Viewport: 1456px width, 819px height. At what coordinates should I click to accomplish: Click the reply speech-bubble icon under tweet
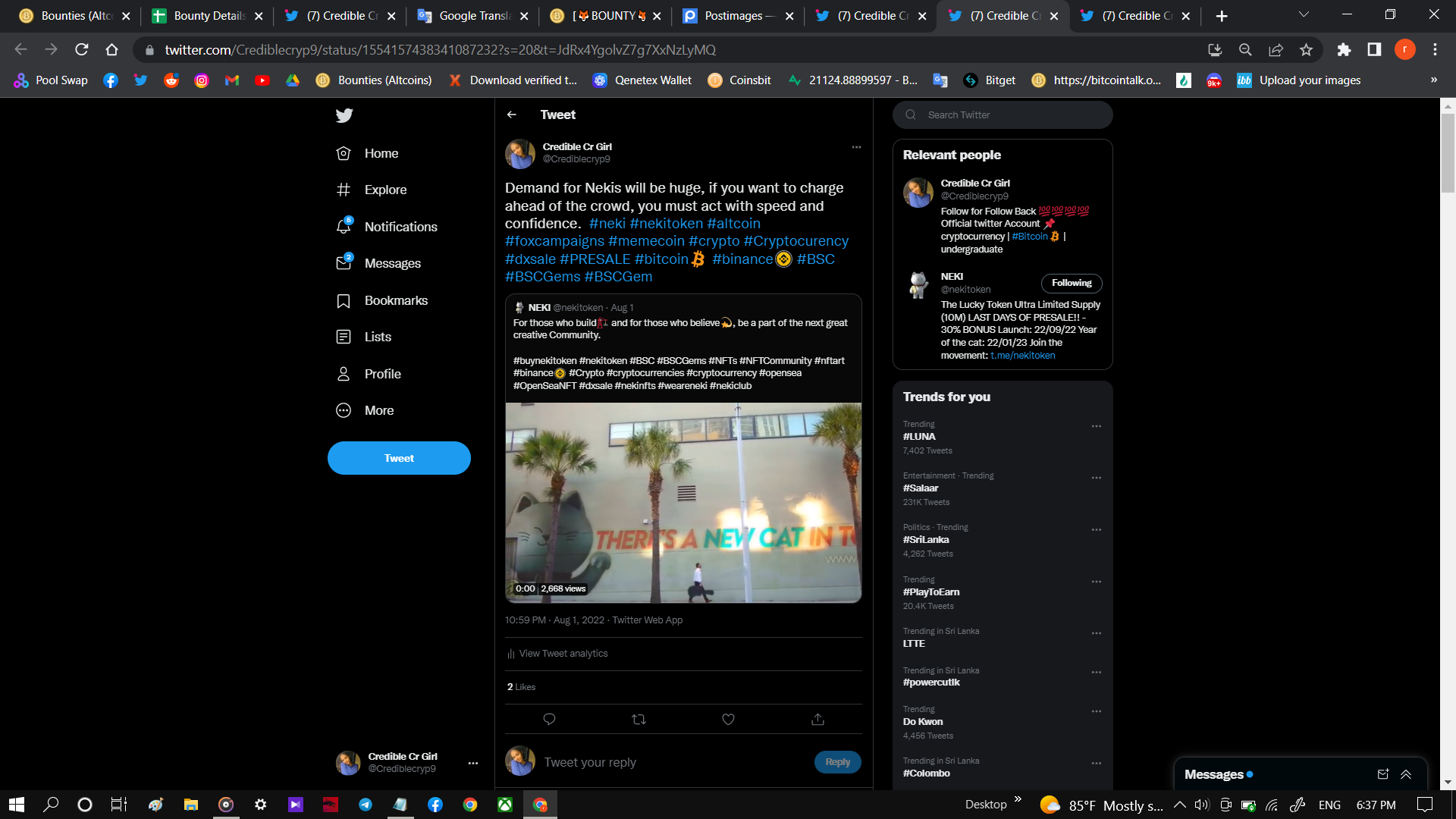549,719
